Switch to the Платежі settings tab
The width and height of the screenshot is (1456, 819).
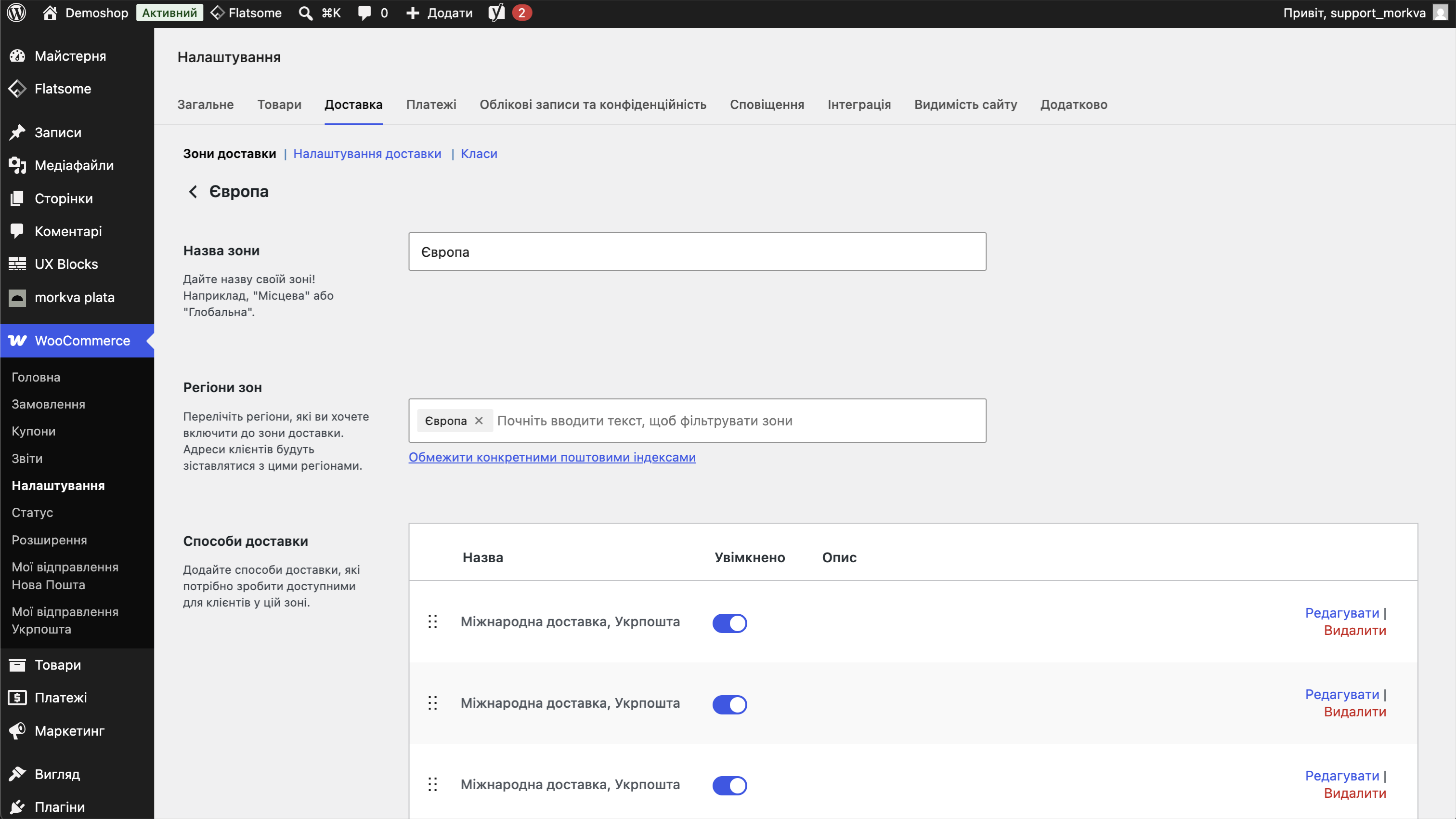[x=431, y=105]
